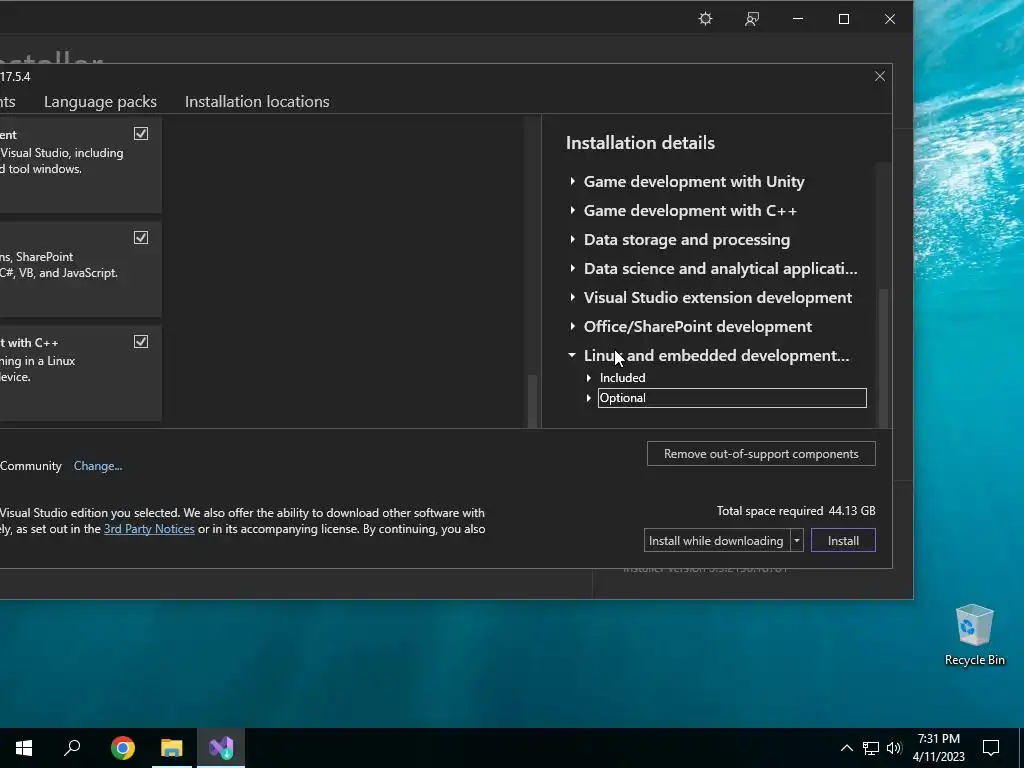Image resolution: width=1024 pixels, height=768 pixels.
Task: Expand Office/SharePoint development details
Action: pos(573,326)
